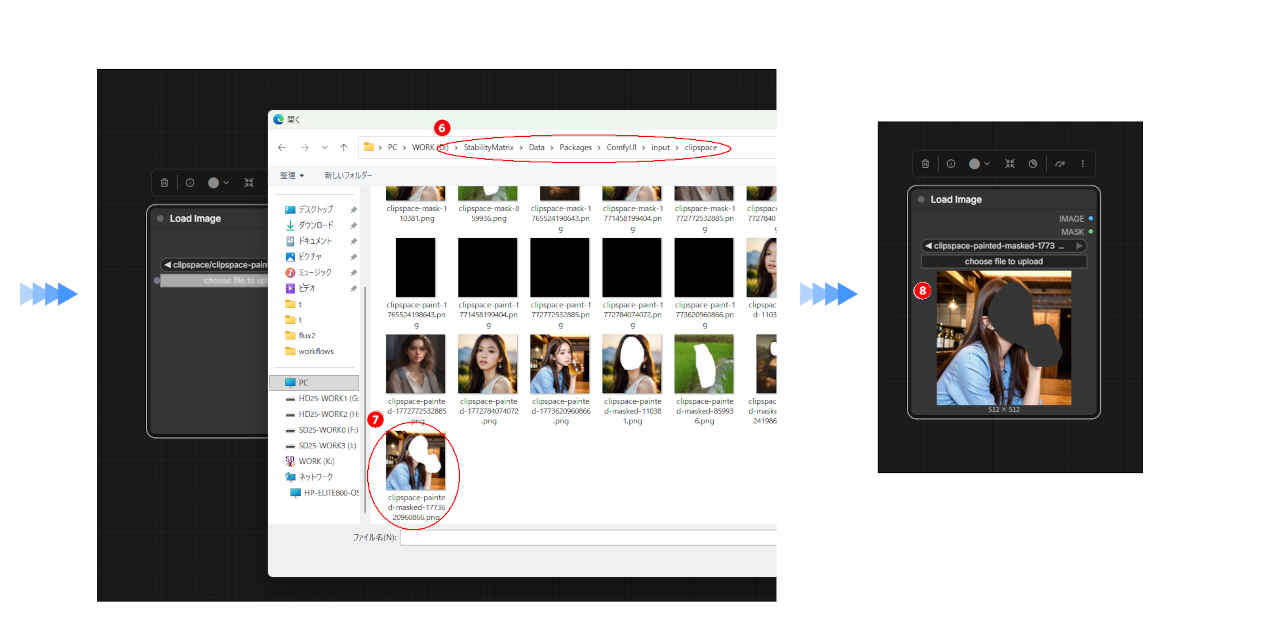Click the 新しいフォルダー new folder button
The width and height of the screenshot is (1280, 630).
348,175
